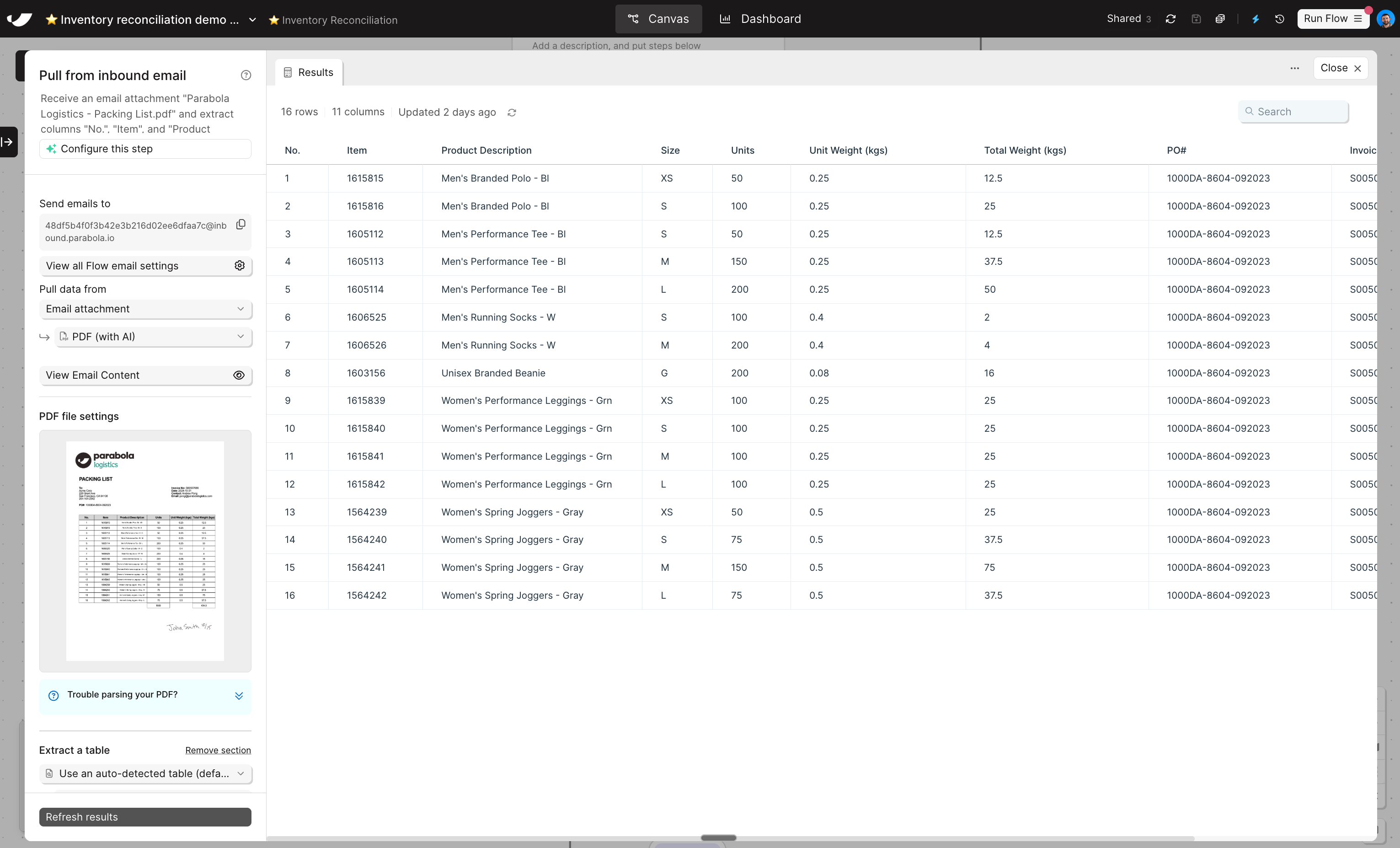Refresh results data next to Updated 2 days ago
The width and height of the screenshot is (1400, 848).
point(511,112)
